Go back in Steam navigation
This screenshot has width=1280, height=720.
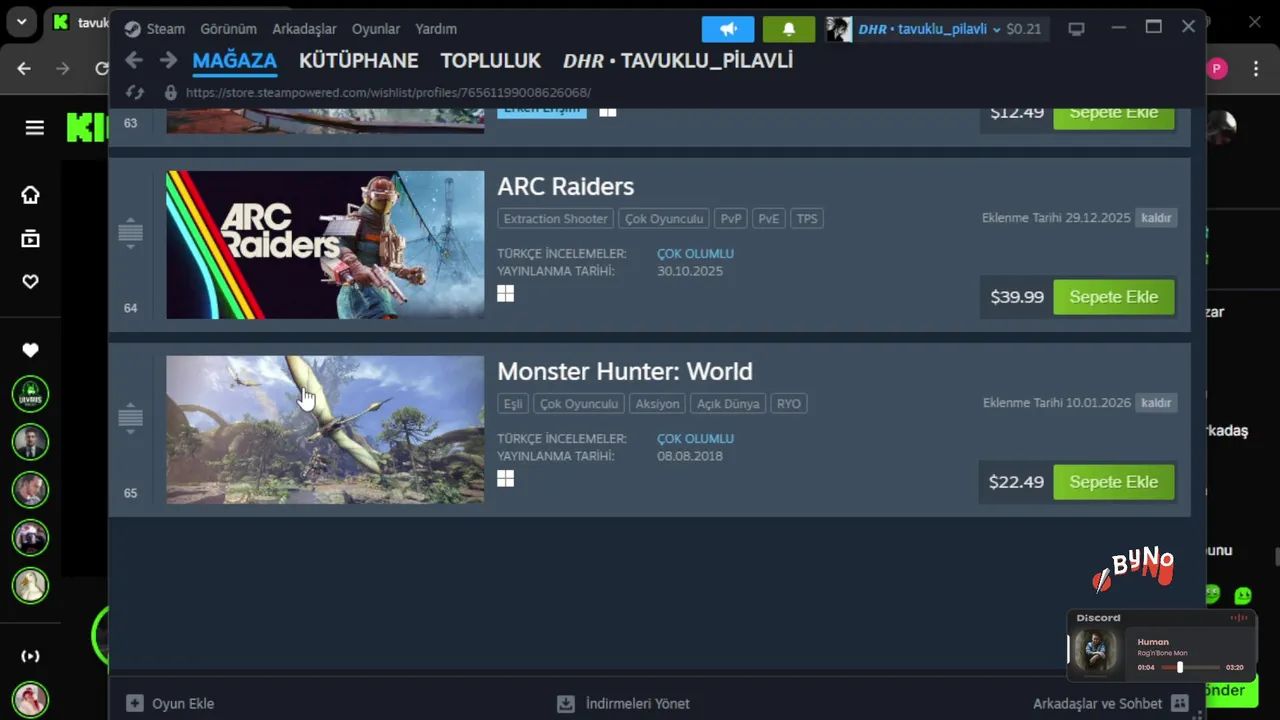[134, 61]
